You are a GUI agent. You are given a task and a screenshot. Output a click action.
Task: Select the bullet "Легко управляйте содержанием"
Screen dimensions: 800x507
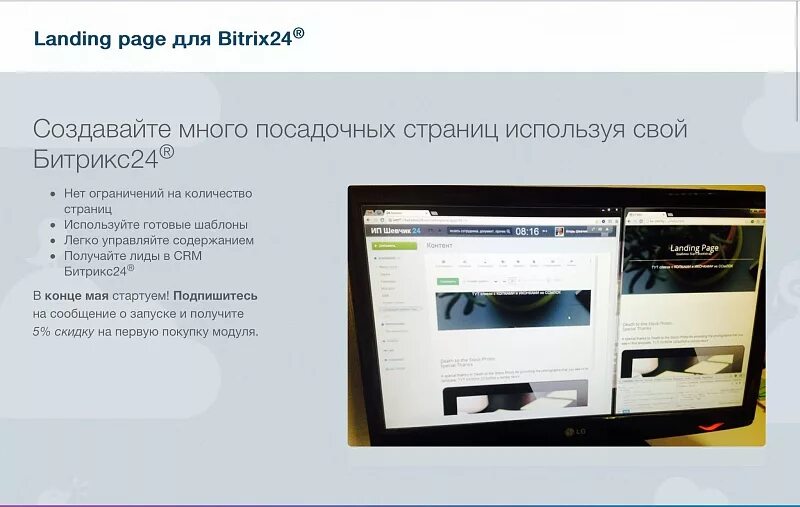point(159,240)
